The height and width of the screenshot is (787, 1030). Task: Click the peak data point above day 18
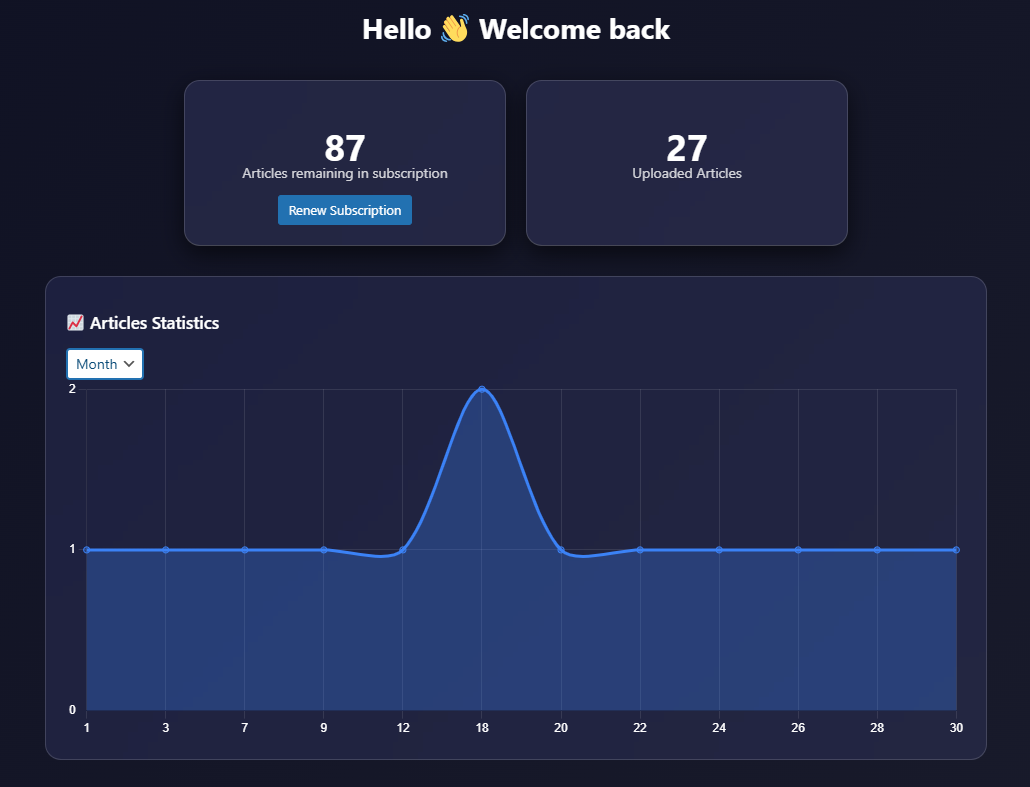pyautogui.click(x=482, y=390)
